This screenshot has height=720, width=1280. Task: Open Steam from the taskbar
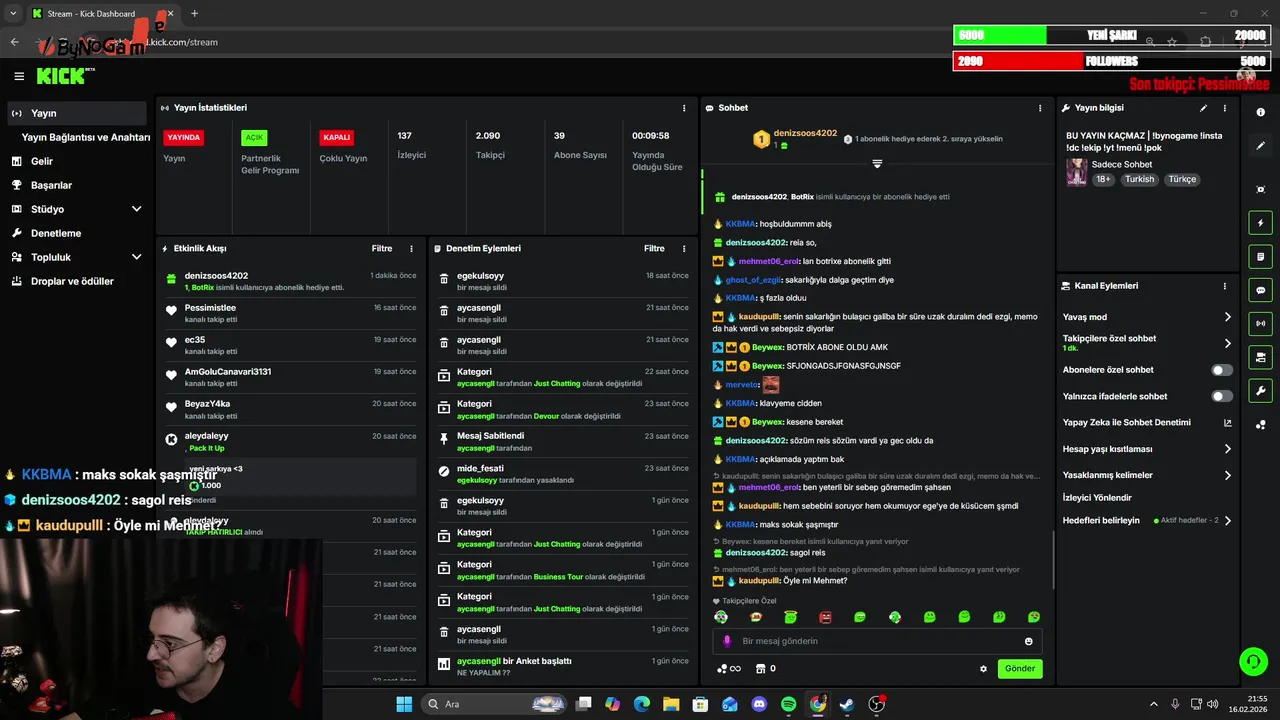point(847,704)
